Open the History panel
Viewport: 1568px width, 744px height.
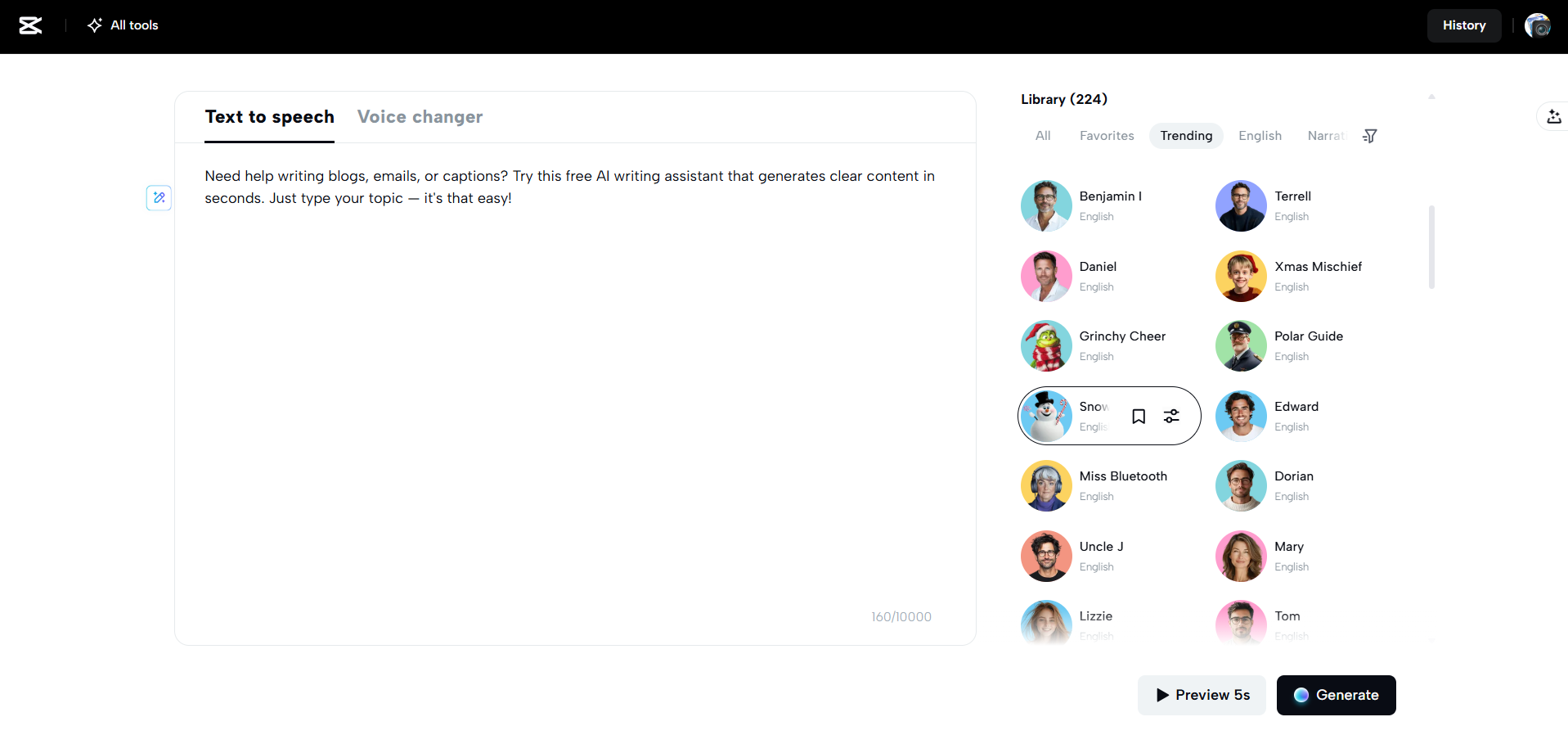pos(1464,25)
